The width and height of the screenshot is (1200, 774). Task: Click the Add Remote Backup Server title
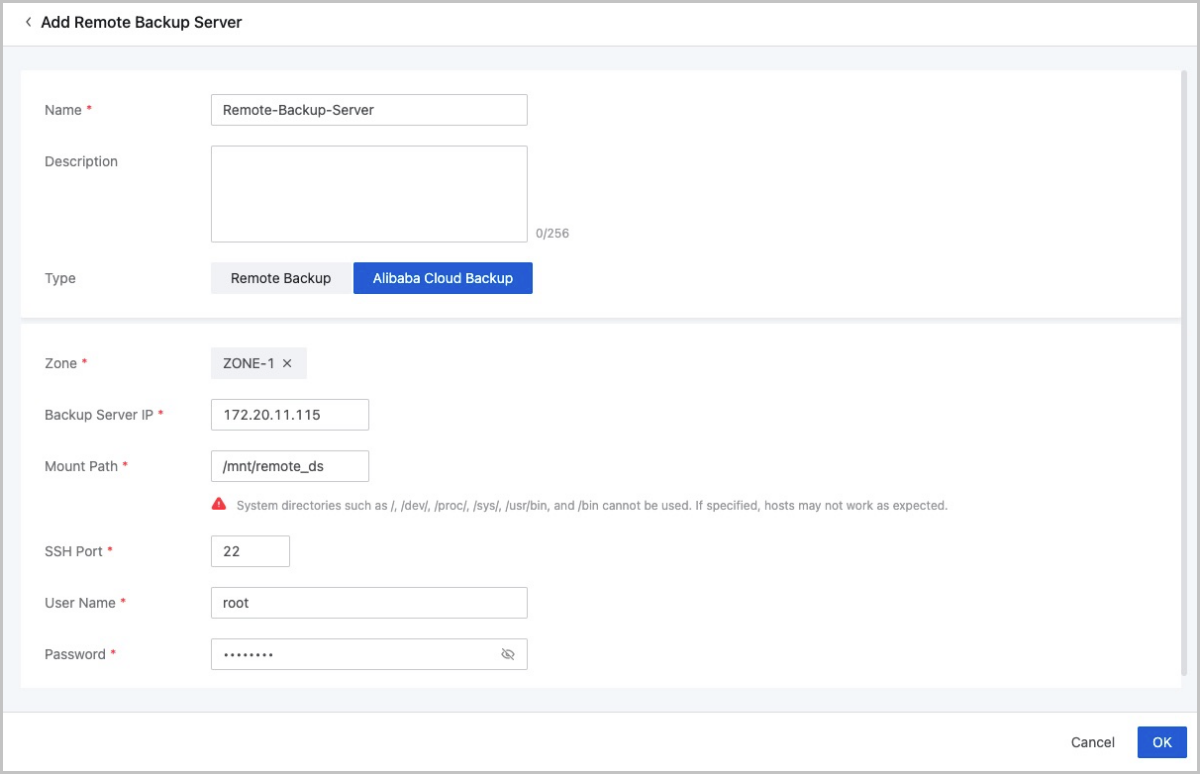click(141, 22)
